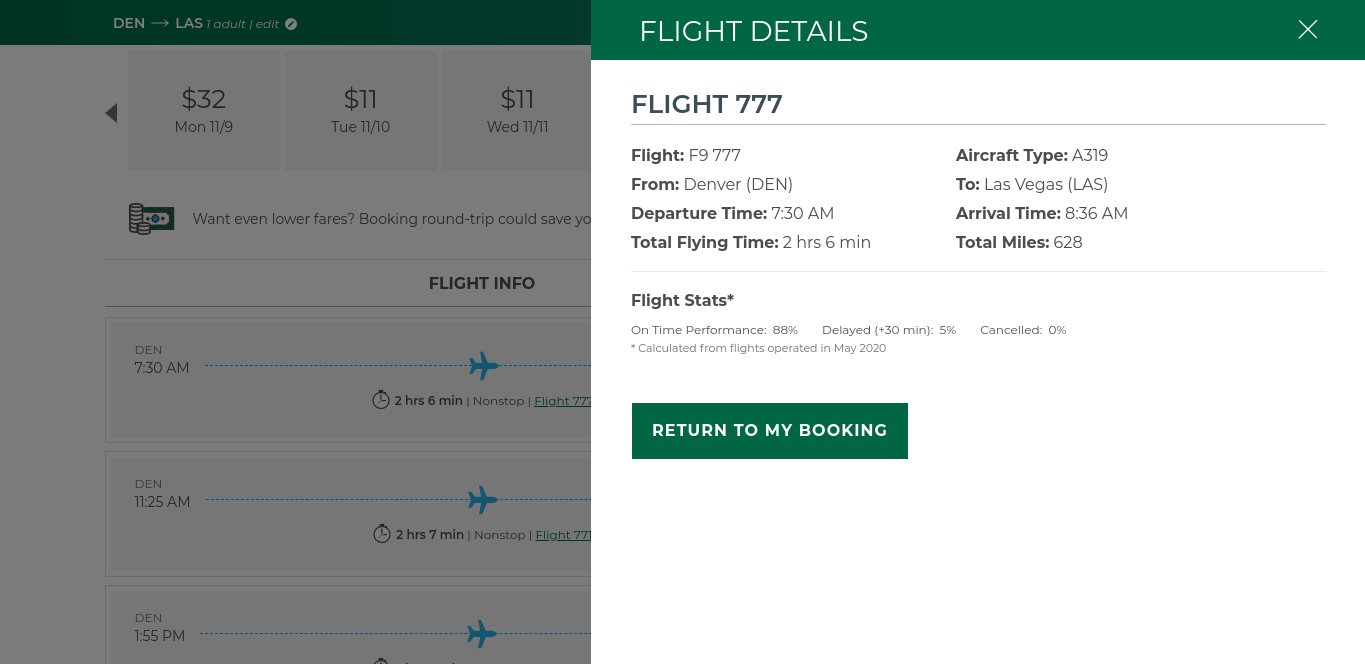This screenshot has height=664, width=1365.
Task: Click Return To My Booking button
Action: tap(769, 431)
